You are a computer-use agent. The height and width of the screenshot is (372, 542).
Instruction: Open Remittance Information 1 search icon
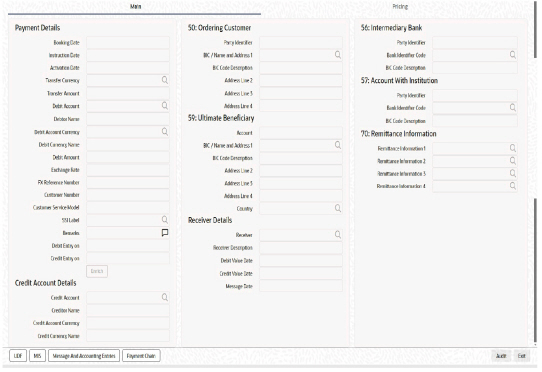point(513,148)
